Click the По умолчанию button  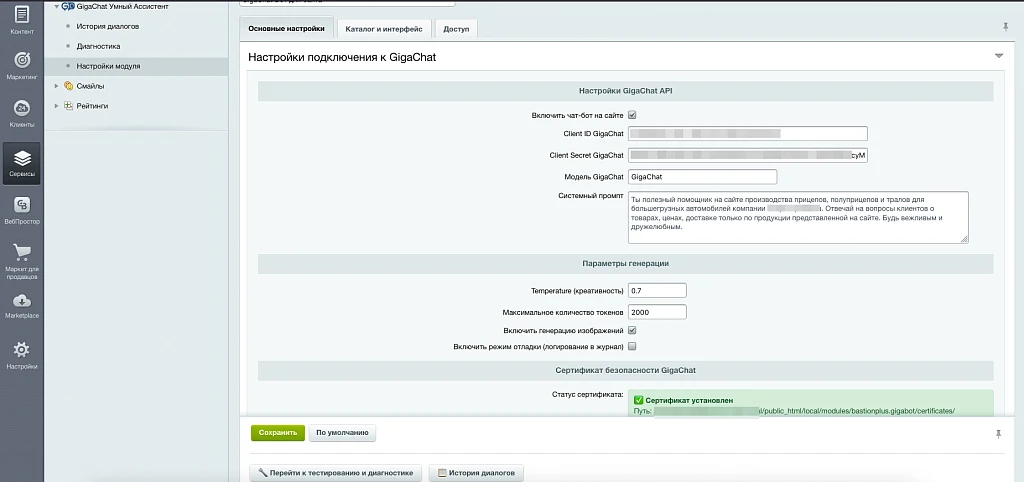(x=342, y=432)
